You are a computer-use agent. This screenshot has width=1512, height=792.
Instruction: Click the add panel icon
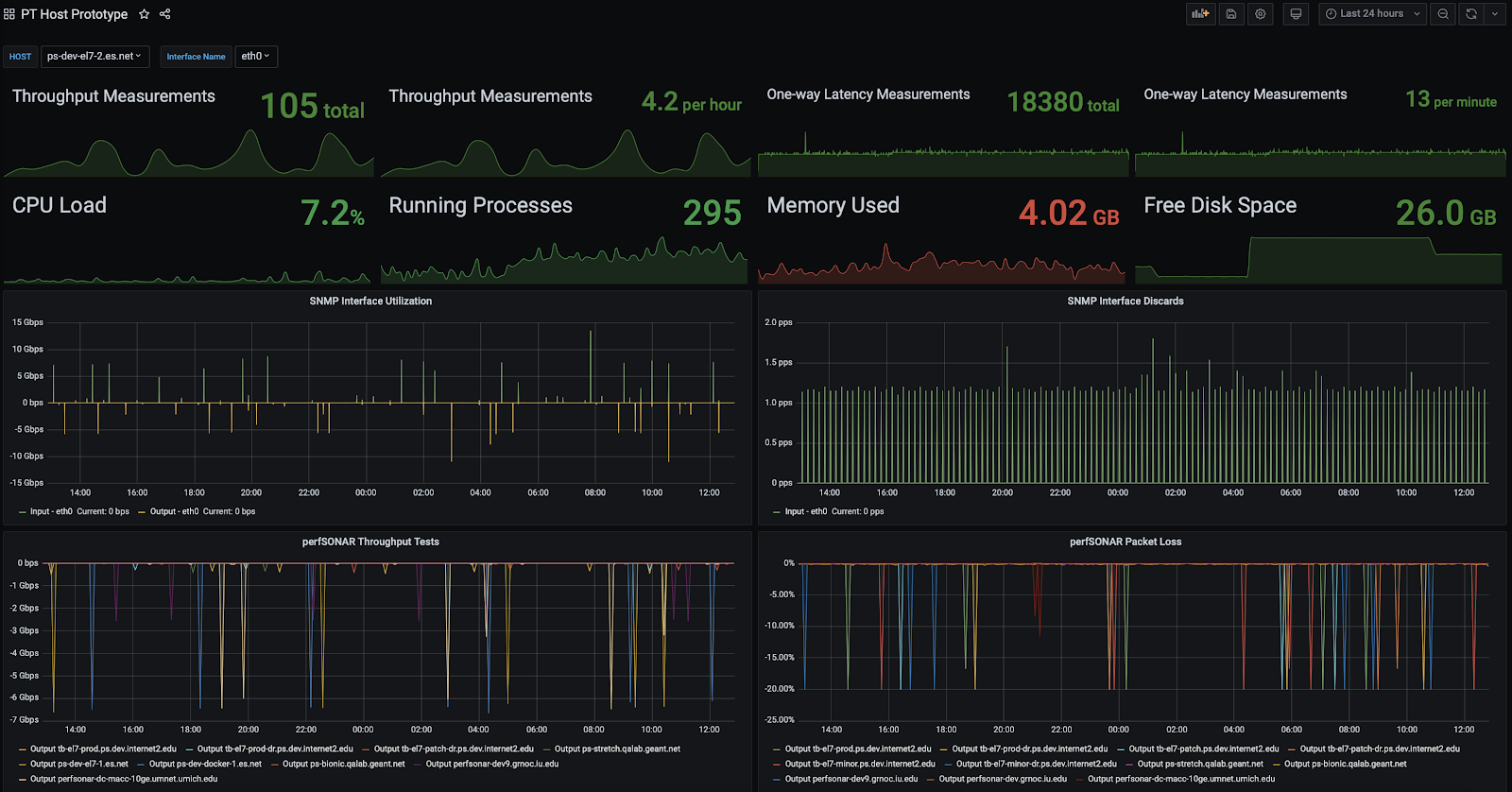click(x=1200, y=14)
